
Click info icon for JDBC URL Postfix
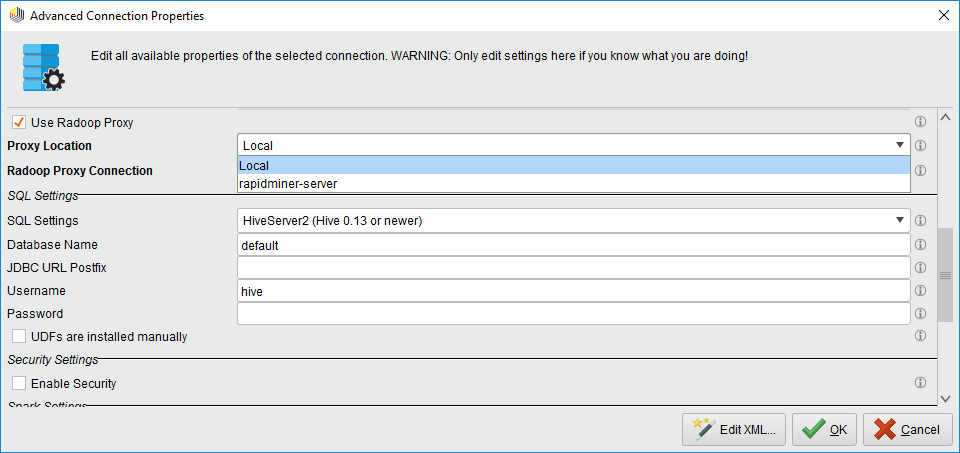[920, 268]
